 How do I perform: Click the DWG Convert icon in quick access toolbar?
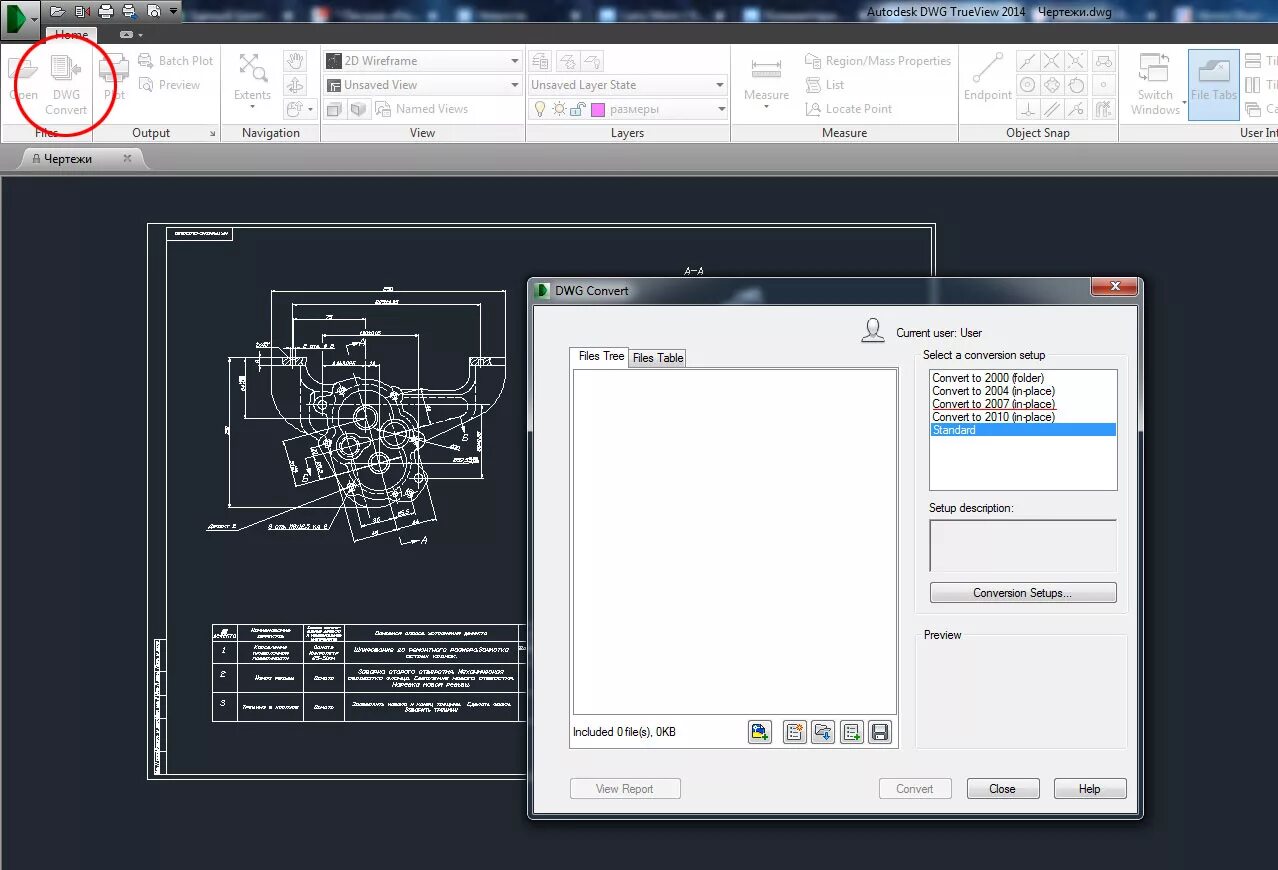[x=82, y=11]
